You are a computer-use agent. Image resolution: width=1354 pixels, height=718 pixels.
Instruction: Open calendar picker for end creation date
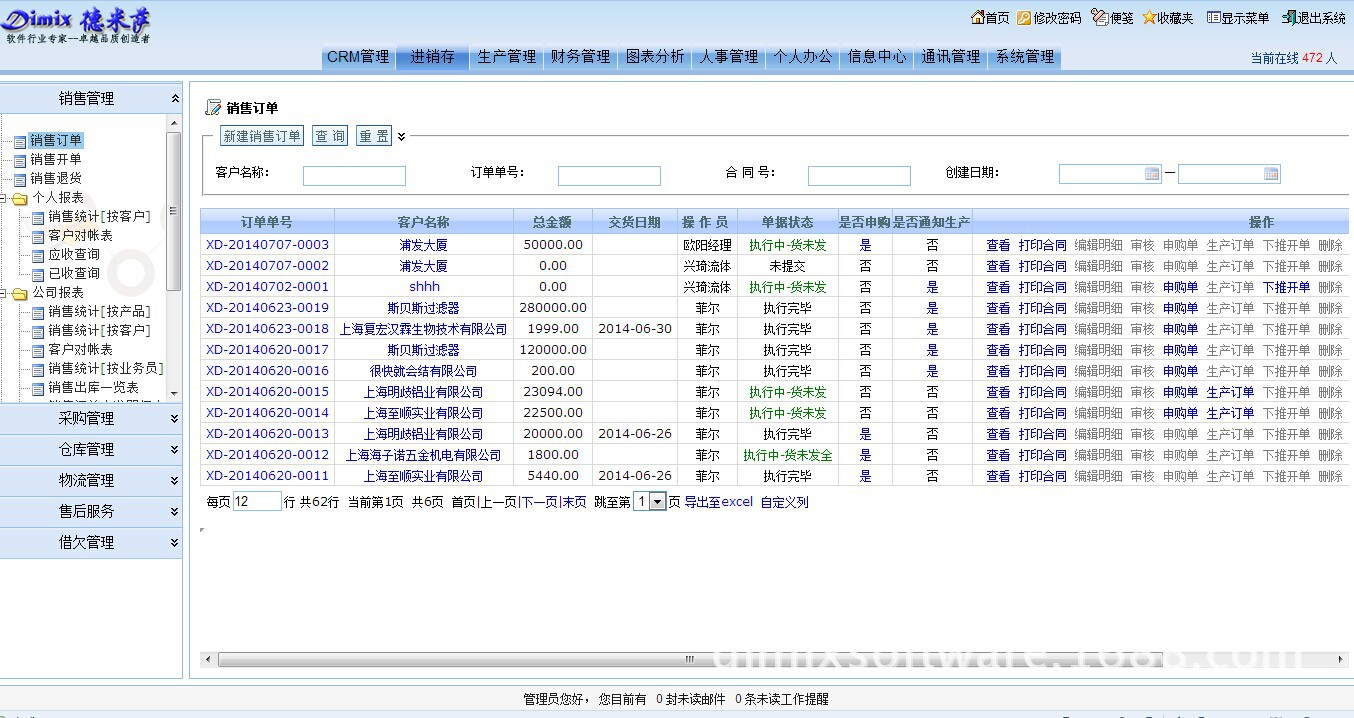click(x=1271, y=174)
